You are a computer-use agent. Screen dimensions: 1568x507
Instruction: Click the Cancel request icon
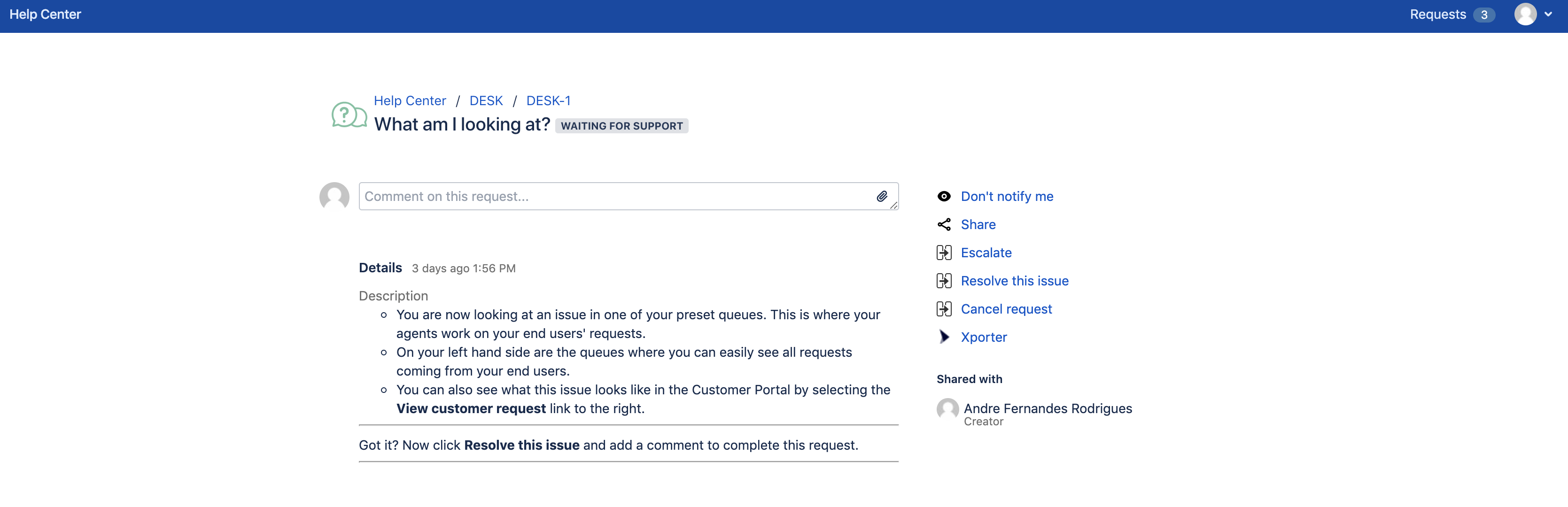(944, 309)
